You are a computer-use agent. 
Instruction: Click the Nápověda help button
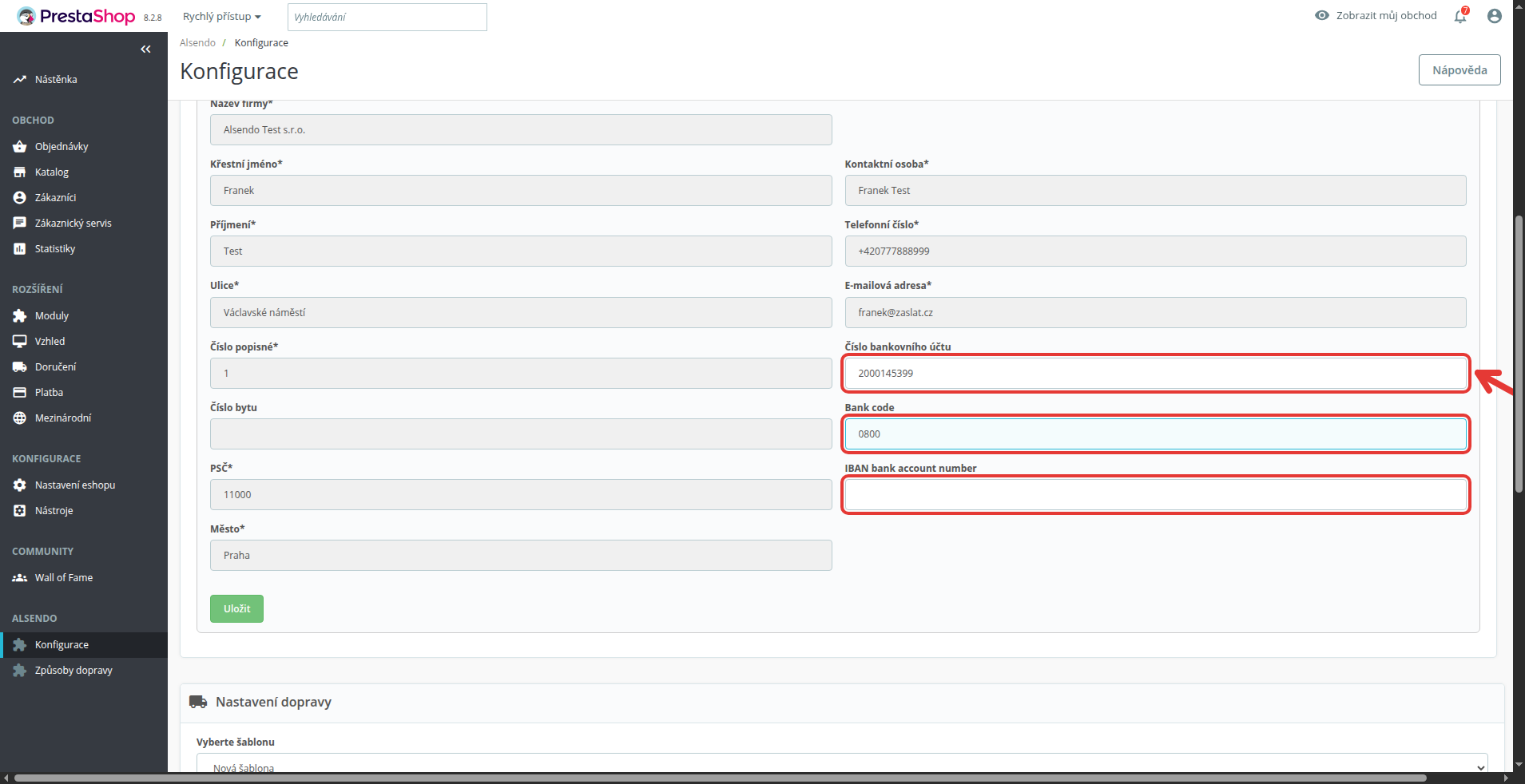(x=1459, y=70)
